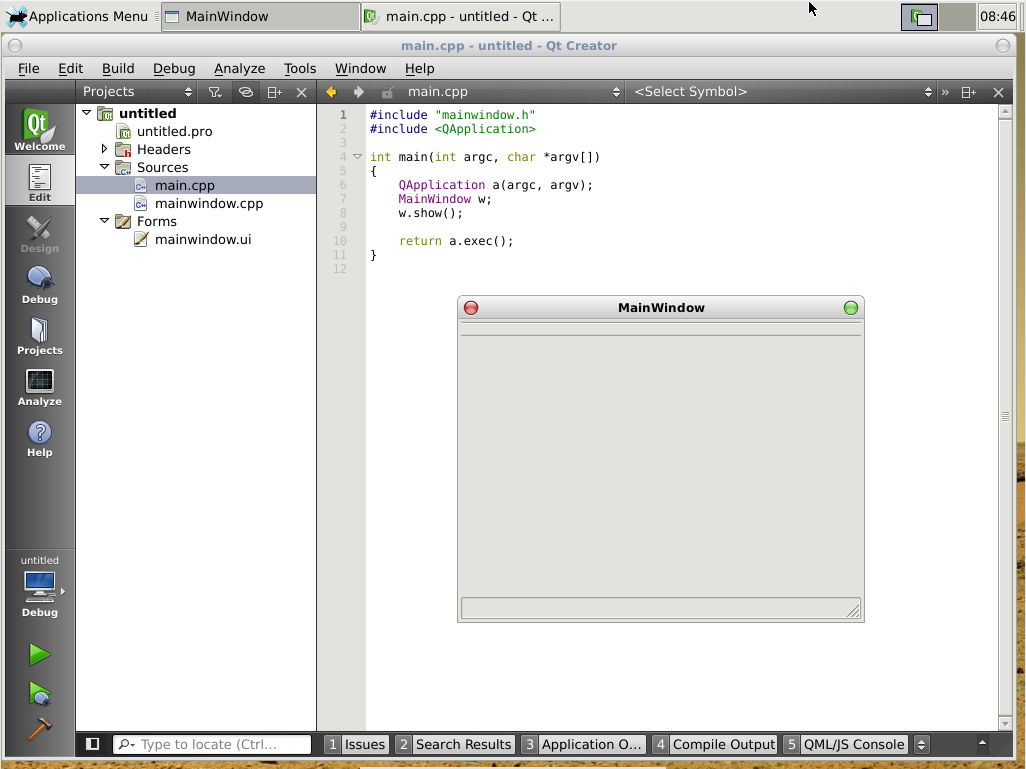Viewport: 1026px width, 769px height.
Task: Click the Type to locate field
Action: [212, 744]
